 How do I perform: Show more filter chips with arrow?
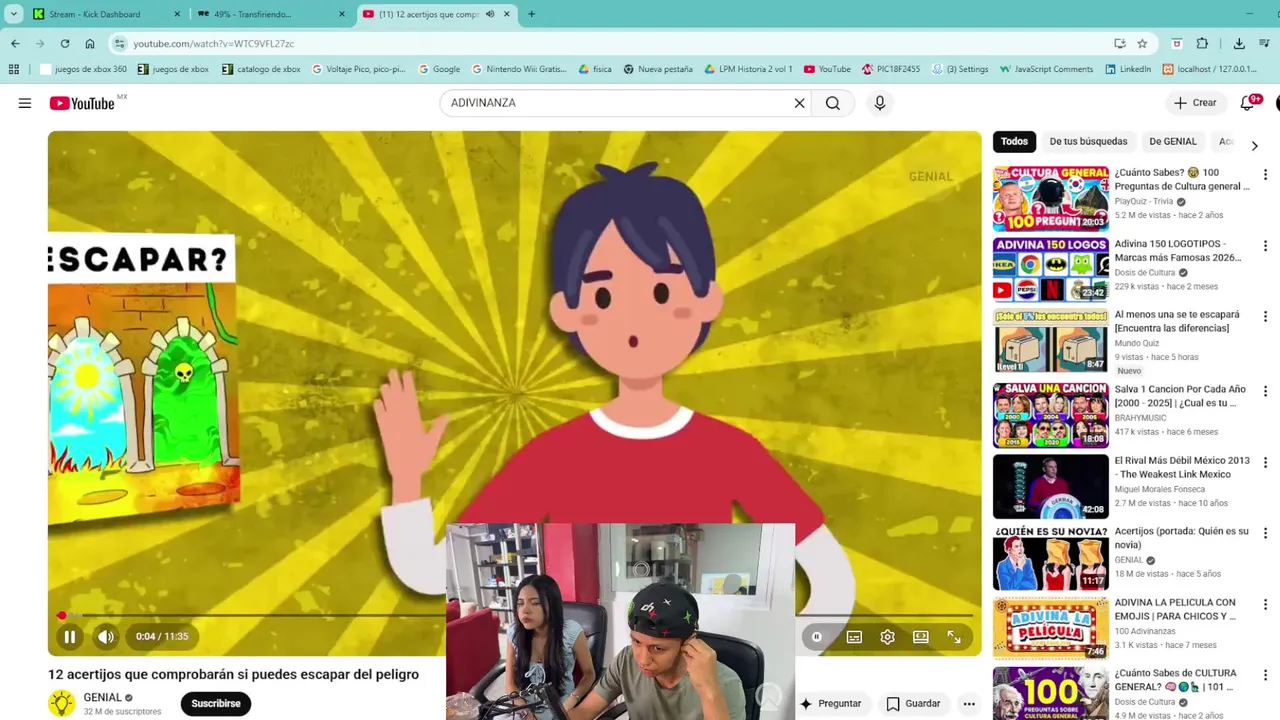click(x=1254, y=146)
